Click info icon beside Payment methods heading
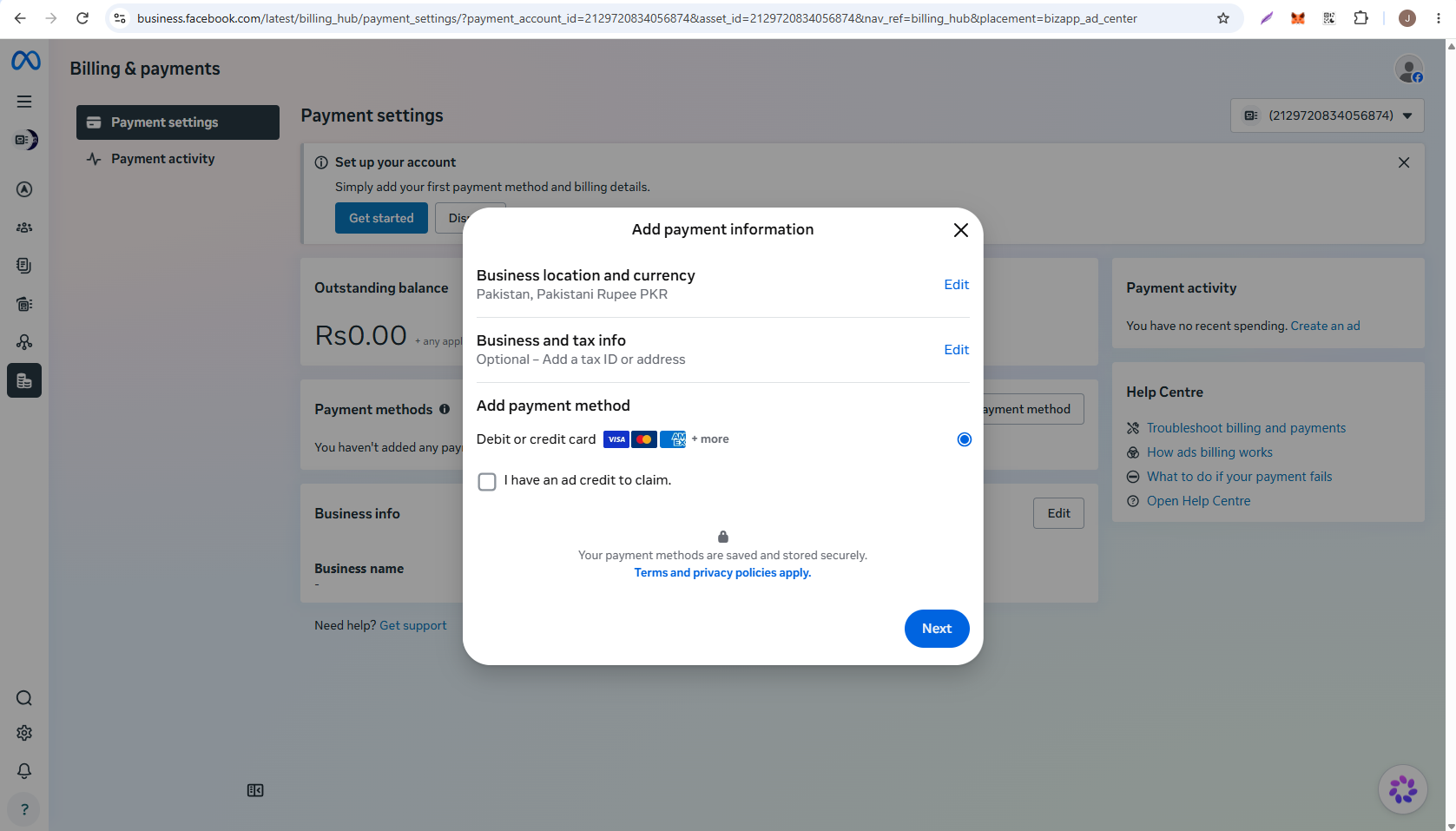 (x=445, y=409)
